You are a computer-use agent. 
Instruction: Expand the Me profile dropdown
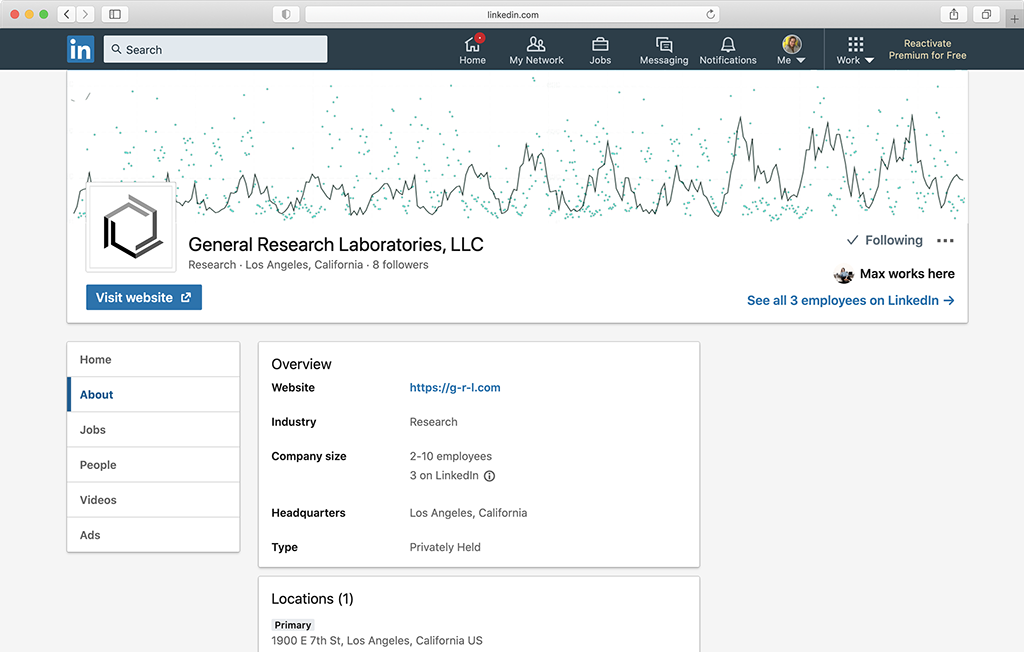(791, 50)
